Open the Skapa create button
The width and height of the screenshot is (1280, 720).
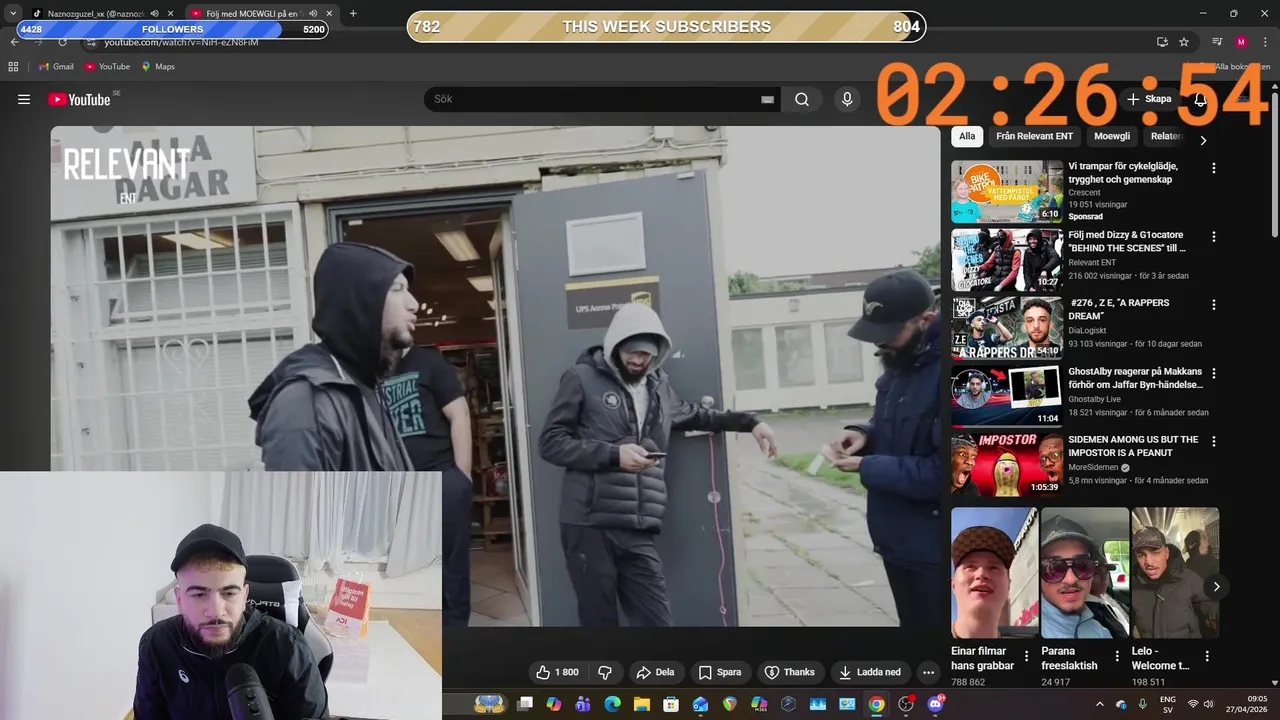point(1149,99)
